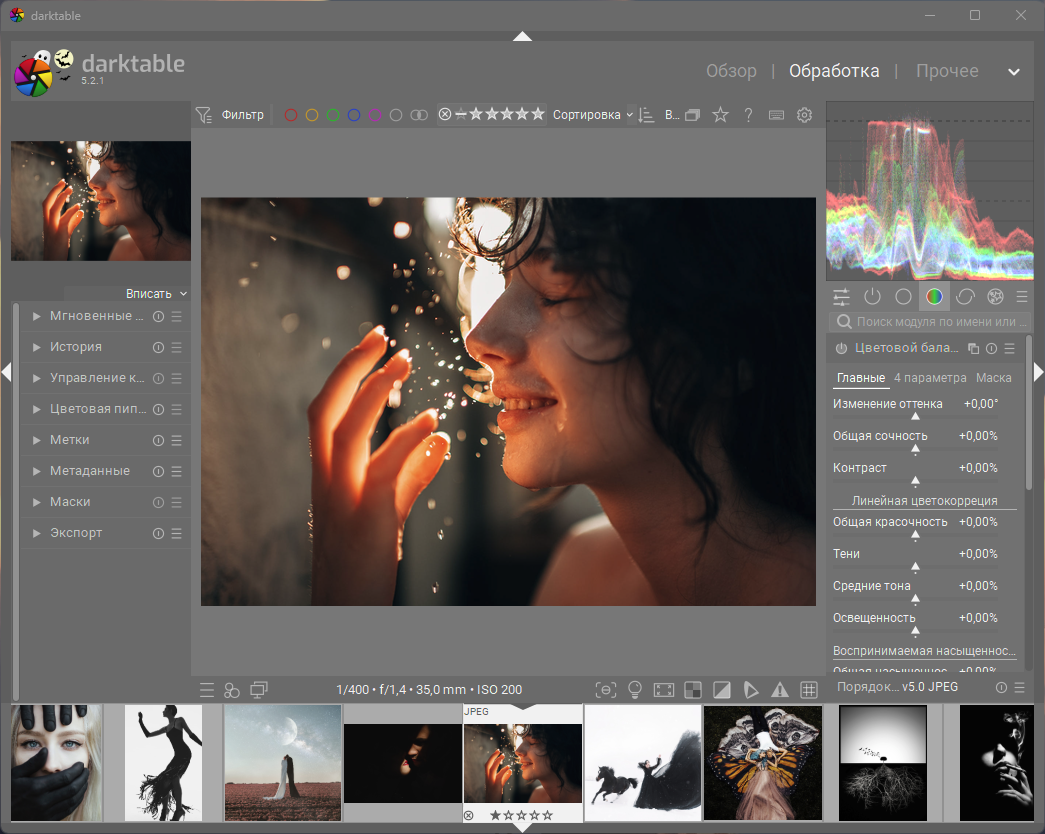Open the styles quick access icon
This screenshot has height=834, width=1045.
[x=232, y=689]
